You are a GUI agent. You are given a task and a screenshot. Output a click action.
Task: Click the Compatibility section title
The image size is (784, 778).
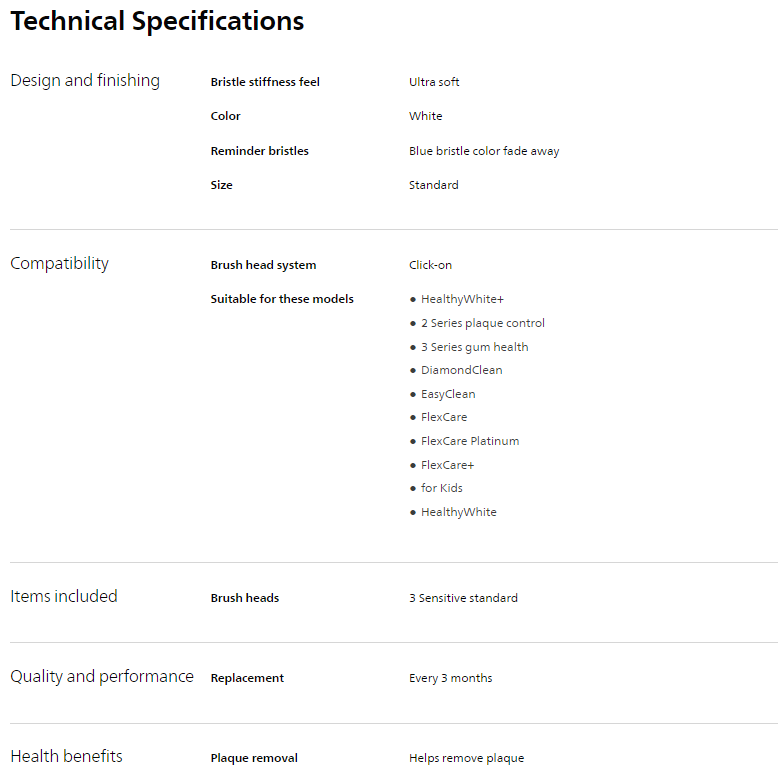pyautogui.click(x=60, y=264)
